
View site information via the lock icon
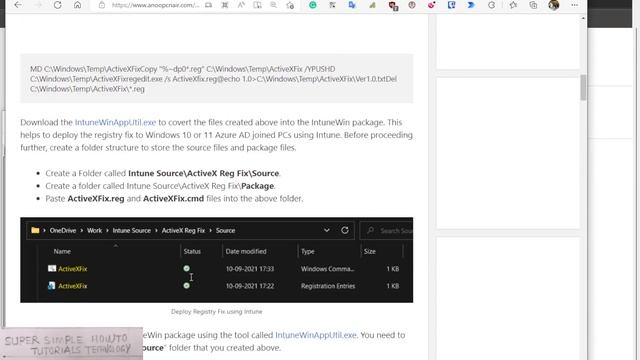tap(102, 5)
